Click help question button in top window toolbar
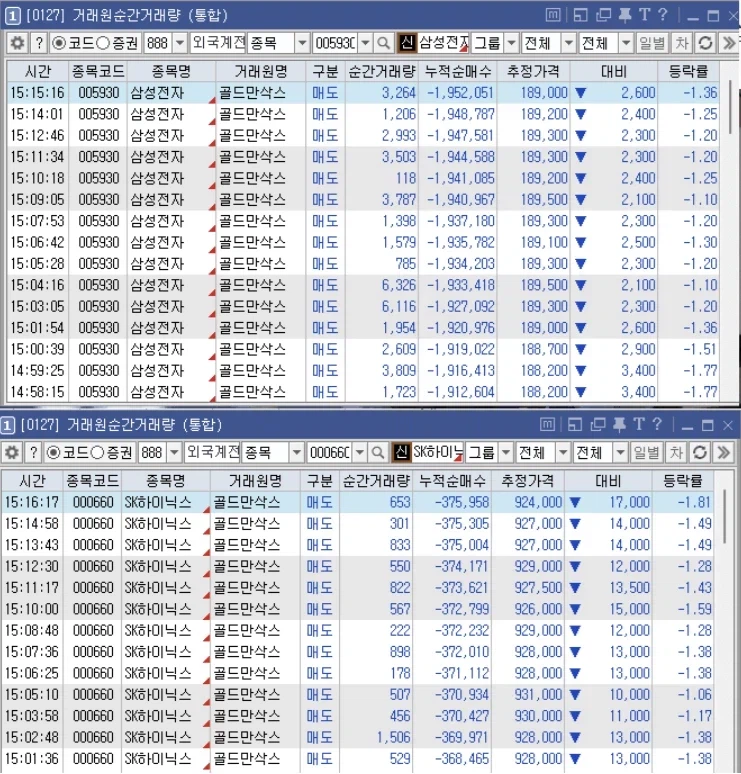Screen dimensions: 741x774 [39, 43]
